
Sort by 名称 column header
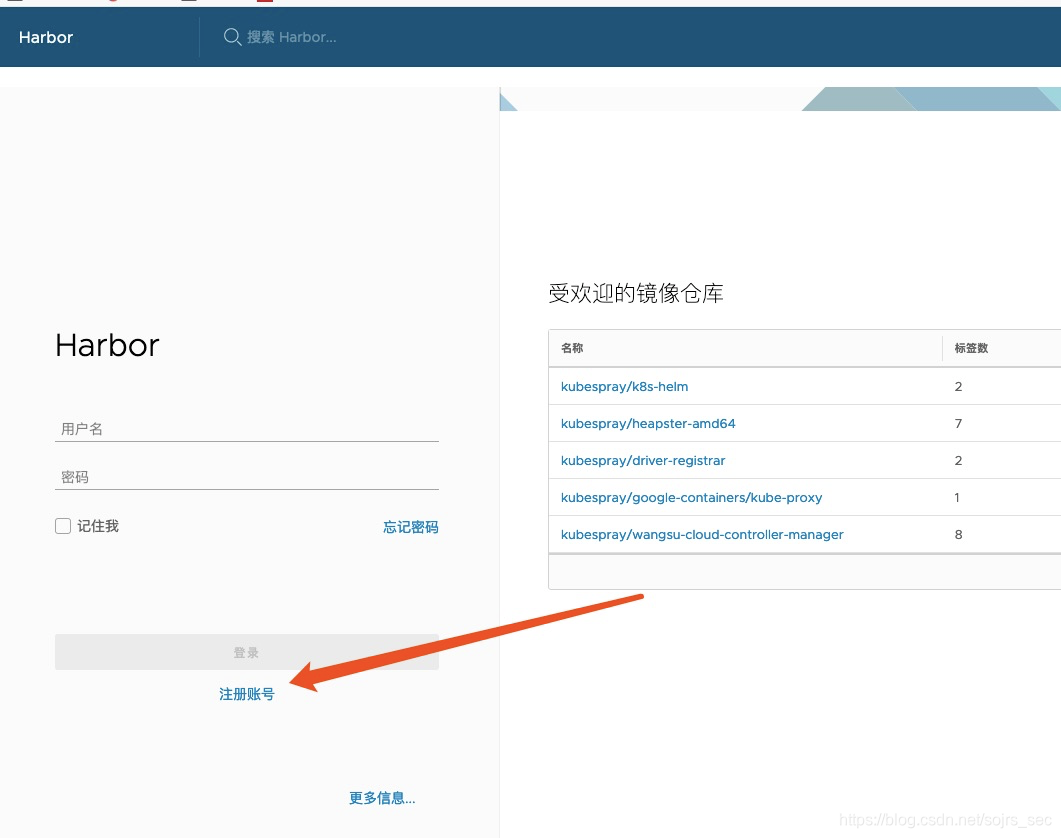pos(572,348)
